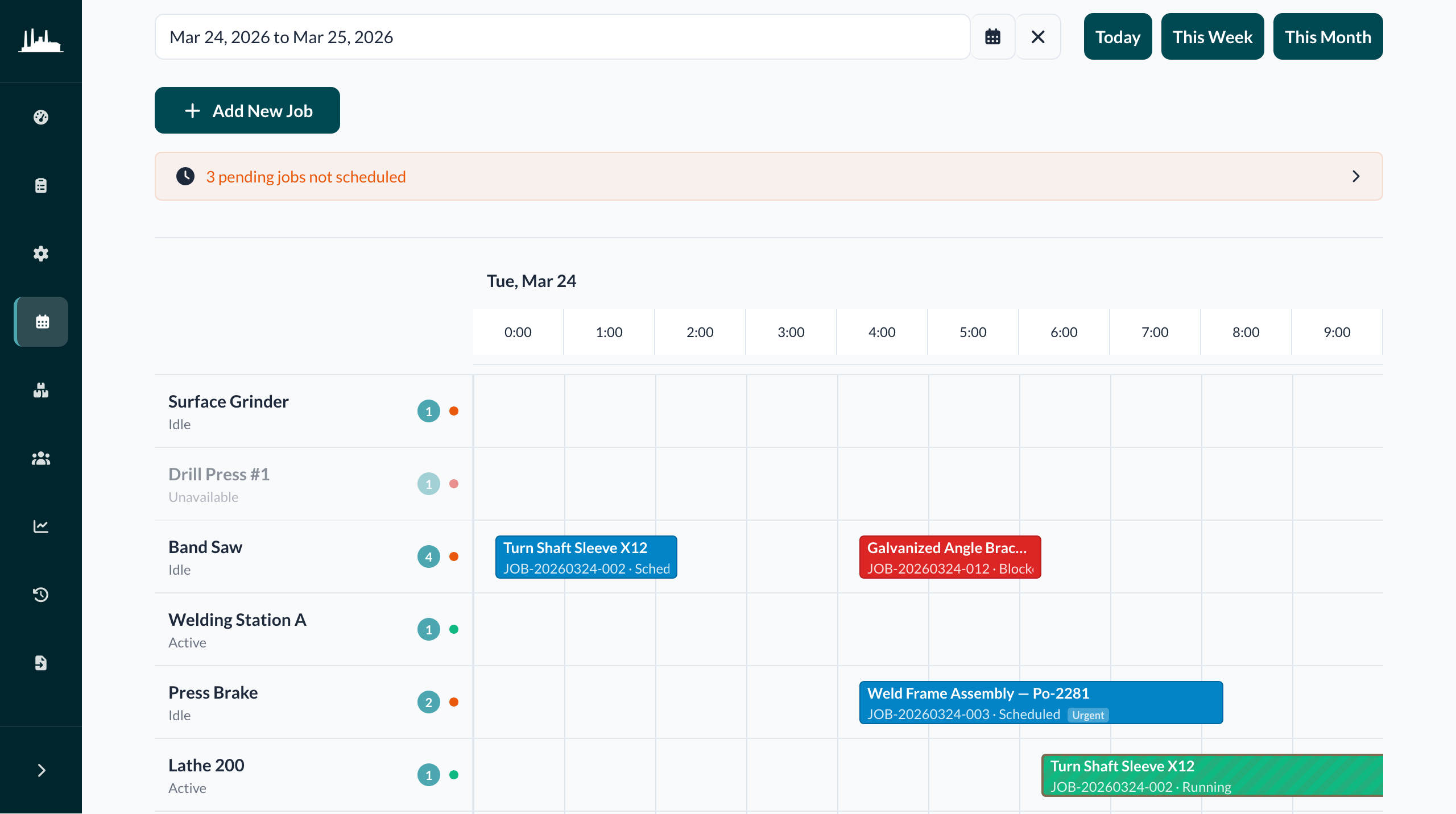Viewport: 1456px width, 814px height.
Task: Open the dashboard gauge icon
Action: point(40,117)
